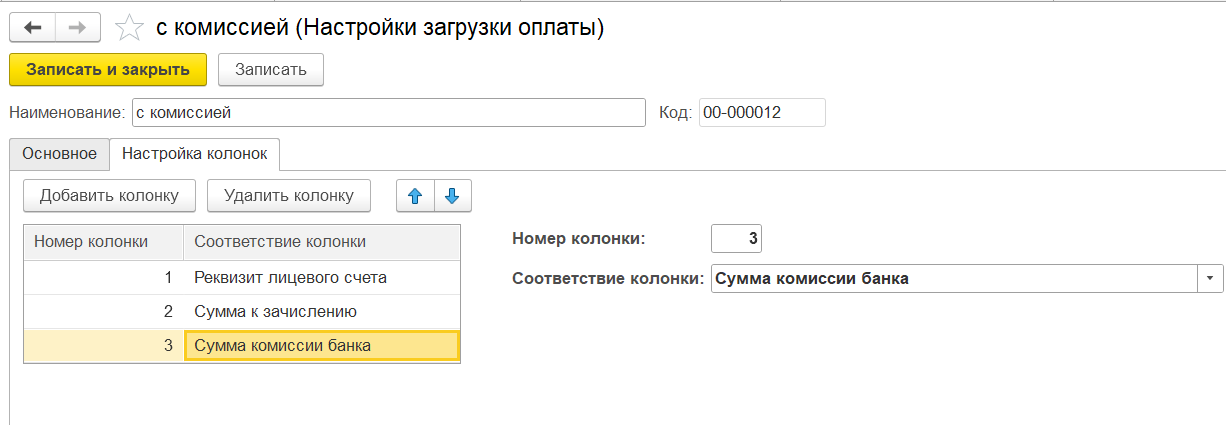1226x425 pixels.
Task: Add the form to favorites with the star
Action: pos(130,28)
